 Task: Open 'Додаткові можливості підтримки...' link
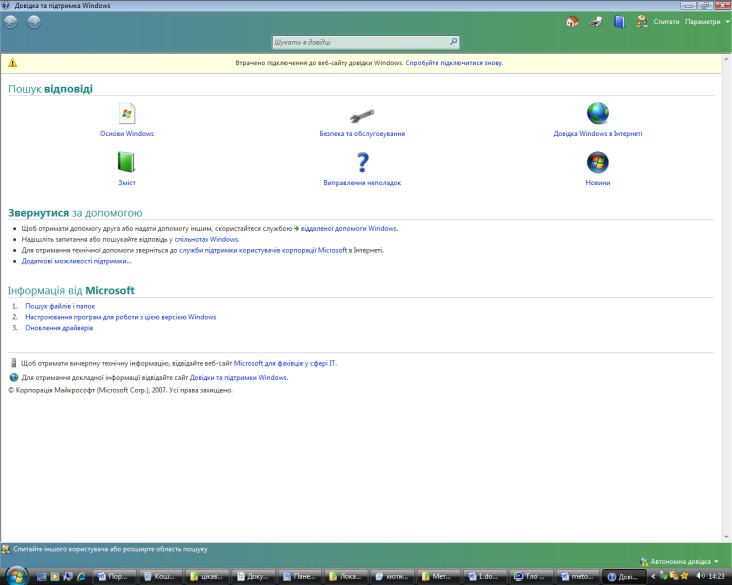click(76, 261)
